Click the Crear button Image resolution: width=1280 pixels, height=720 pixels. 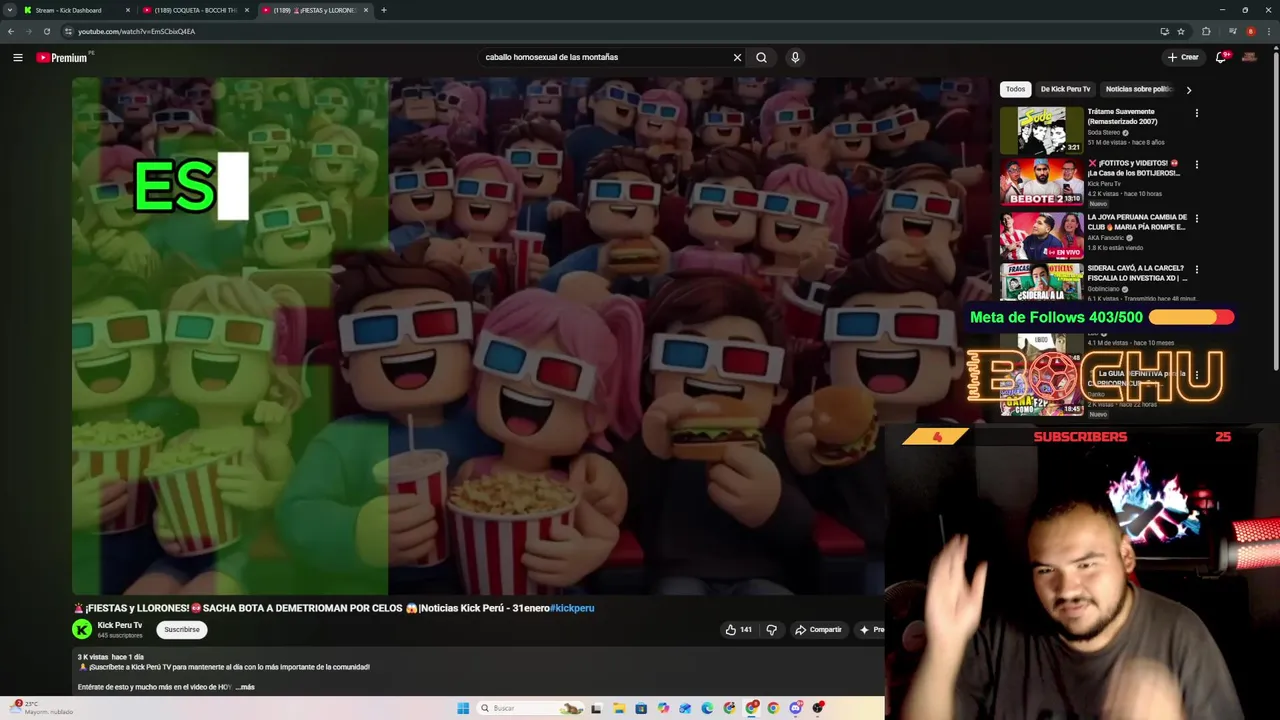tap(1183, 57)
